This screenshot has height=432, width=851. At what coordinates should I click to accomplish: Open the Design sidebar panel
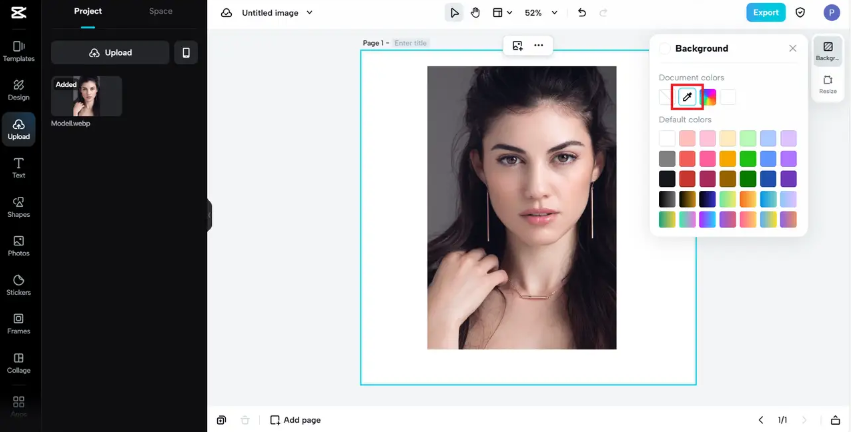coord(18,90)
